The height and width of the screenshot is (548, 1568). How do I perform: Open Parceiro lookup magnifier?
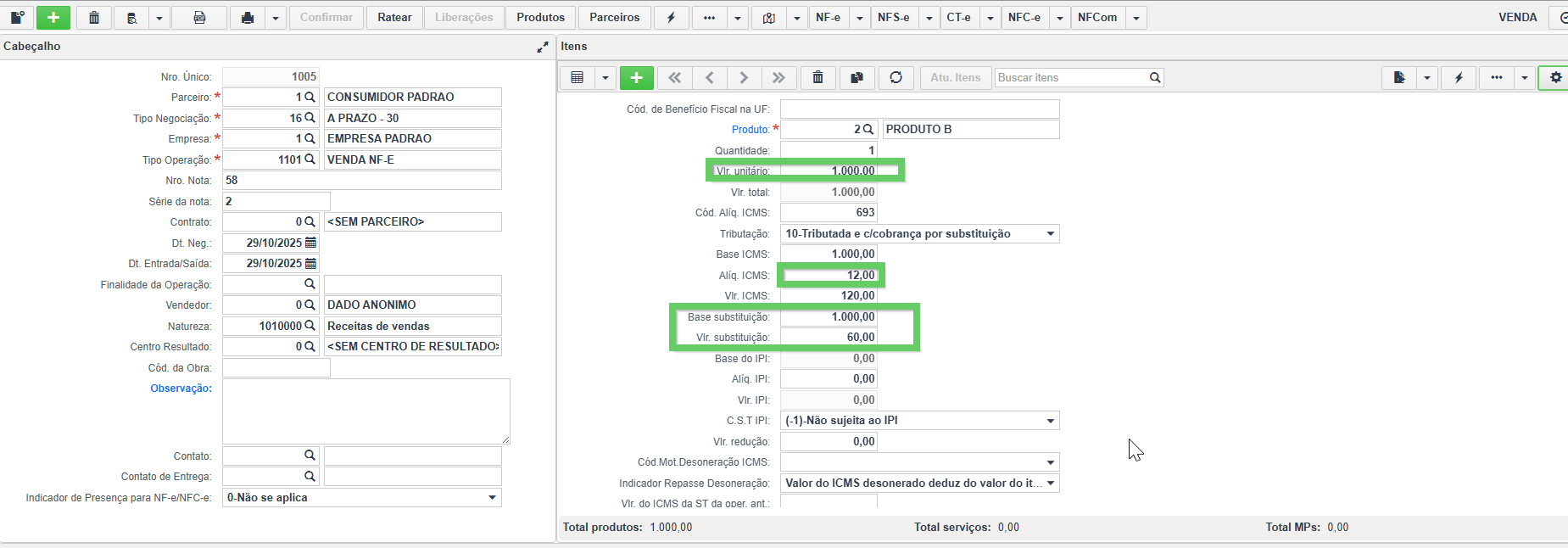point(310,97)
